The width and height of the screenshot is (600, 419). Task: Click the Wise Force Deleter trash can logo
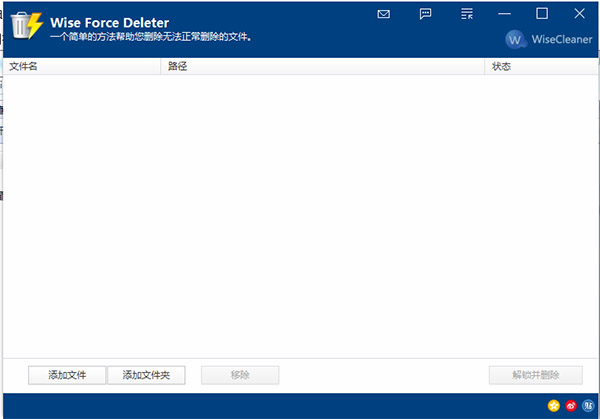coord(26,25)
